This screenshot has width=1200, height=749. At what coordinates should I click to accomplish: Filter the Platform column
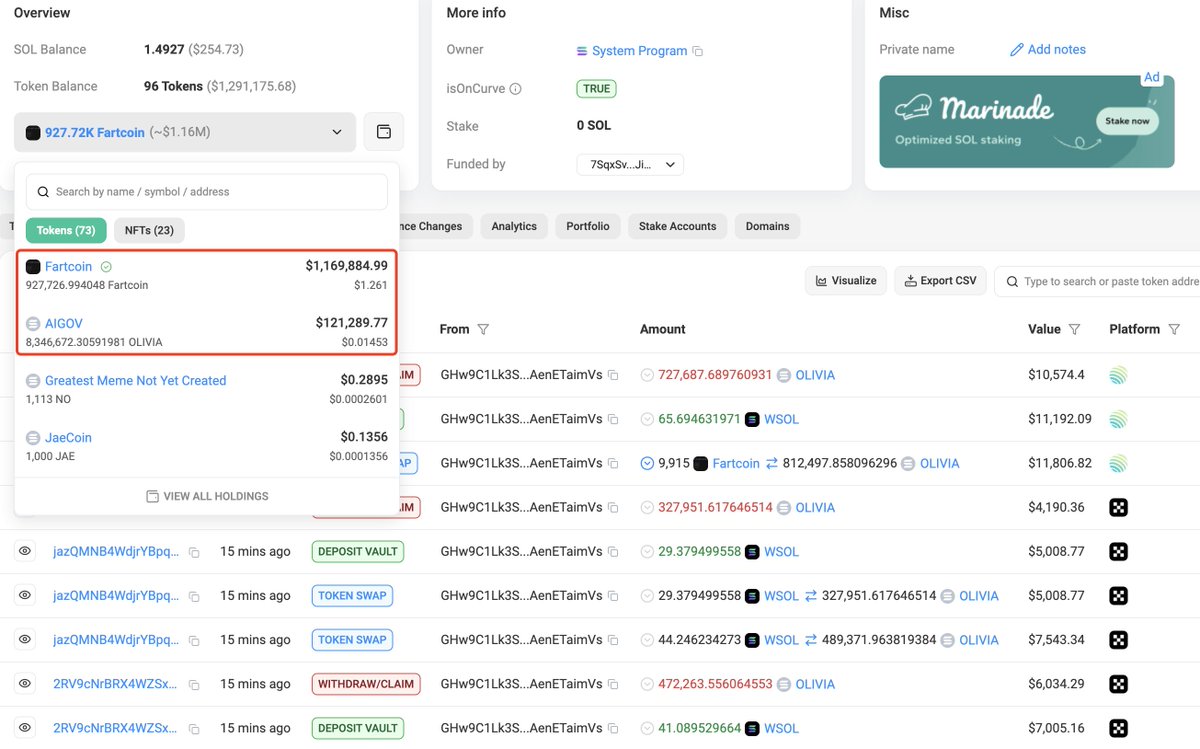tap(1175, 329)
